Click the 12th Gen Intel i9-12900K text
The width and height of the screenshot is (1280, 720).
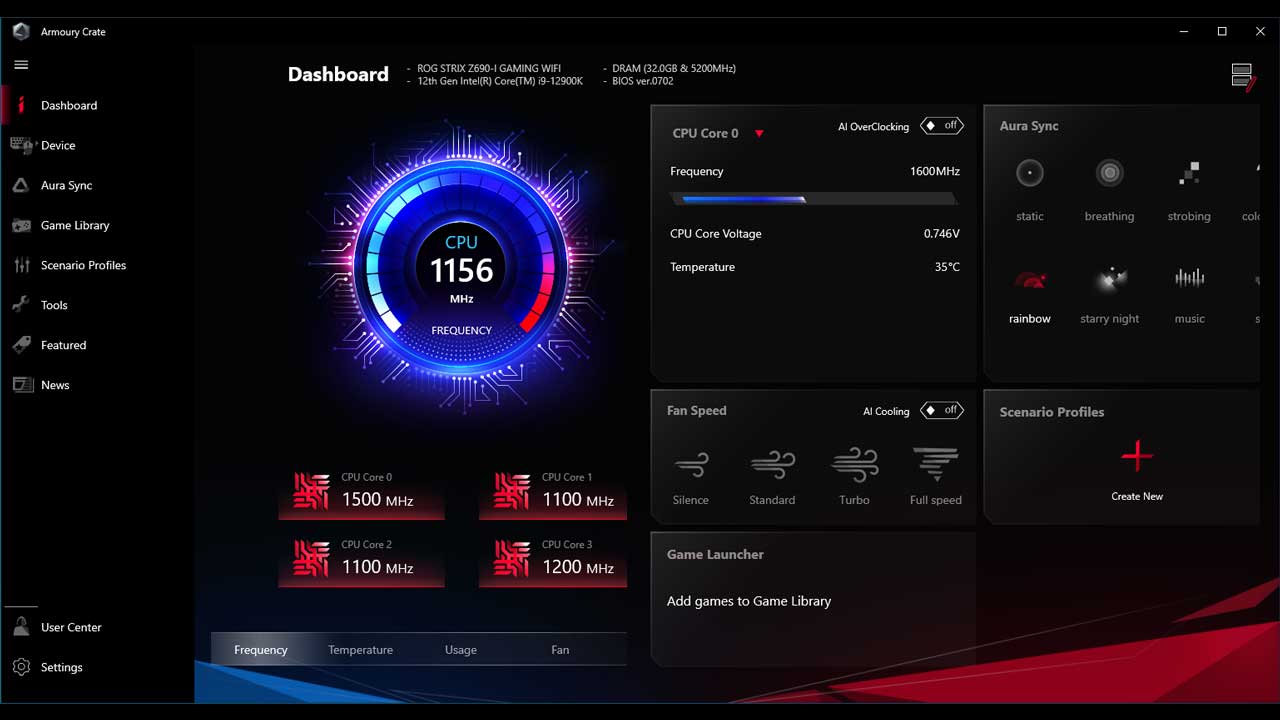click(500, 81)
